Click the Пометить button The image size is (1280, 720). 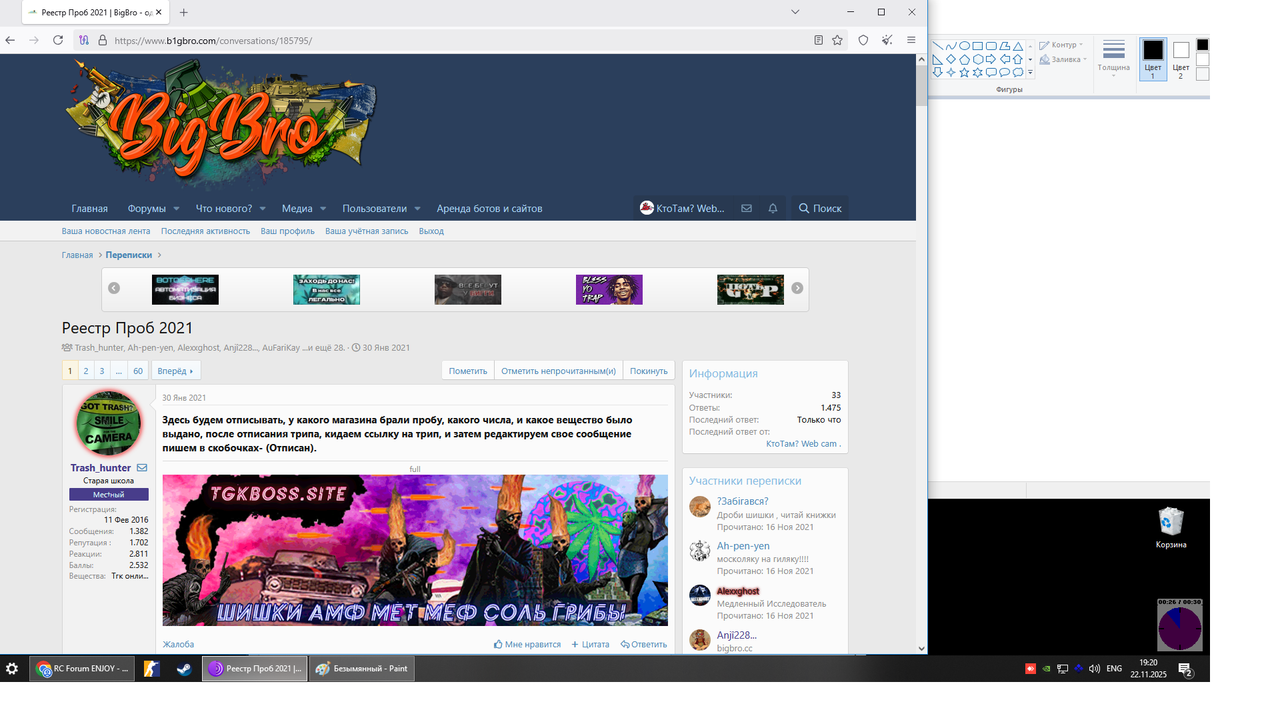[468, 370]
